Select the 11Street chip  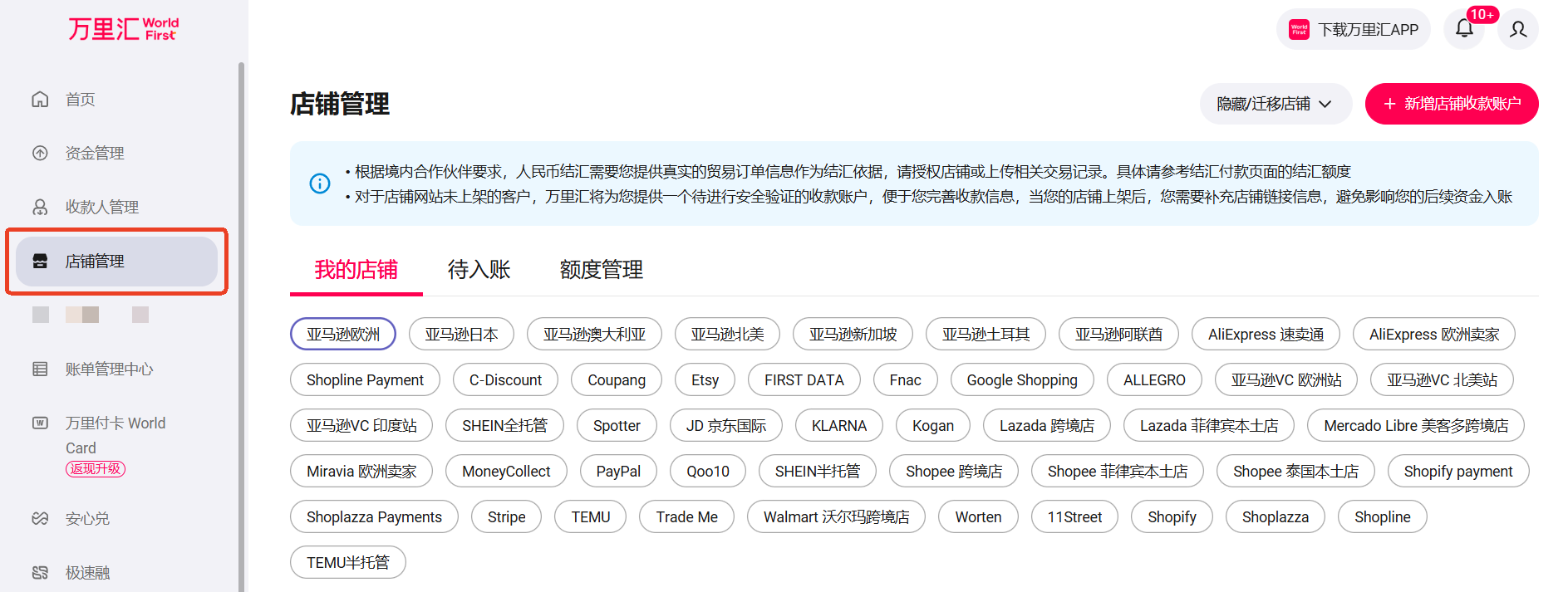pyautogui.click(x=1074, y=516)
